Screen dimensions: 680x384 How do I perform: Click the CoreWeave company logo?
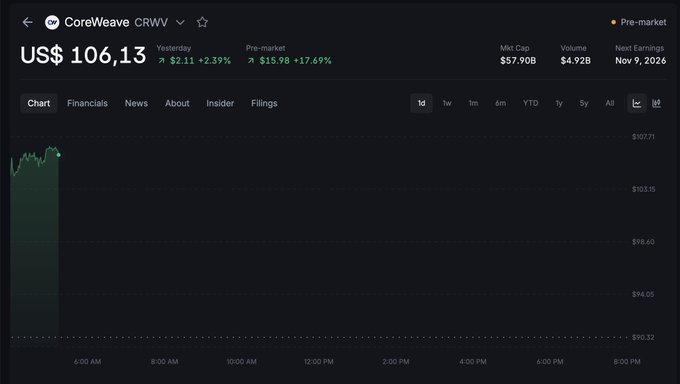coord(52,22)
